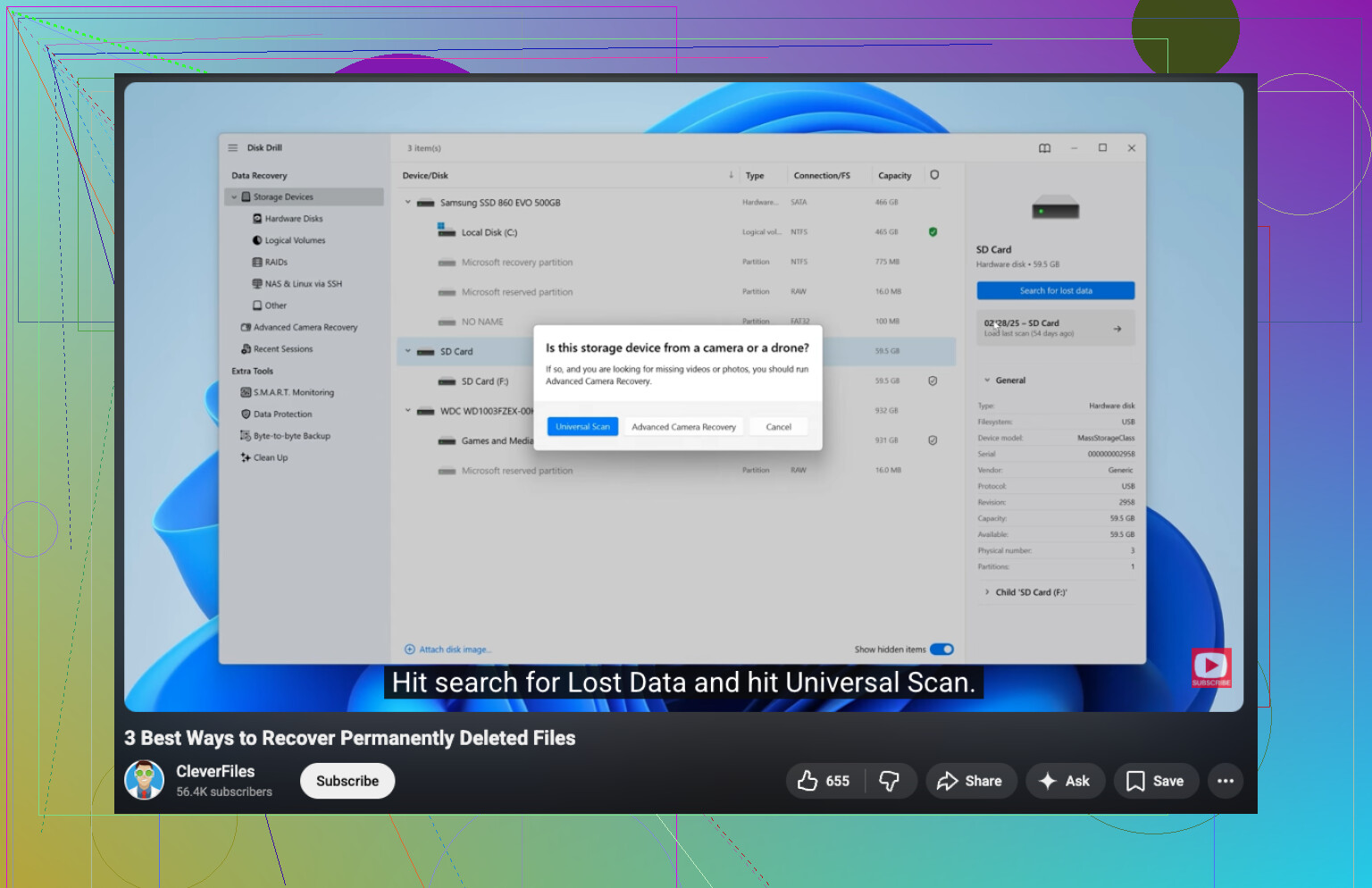Click the shield column header icon

tap(934, 175)
